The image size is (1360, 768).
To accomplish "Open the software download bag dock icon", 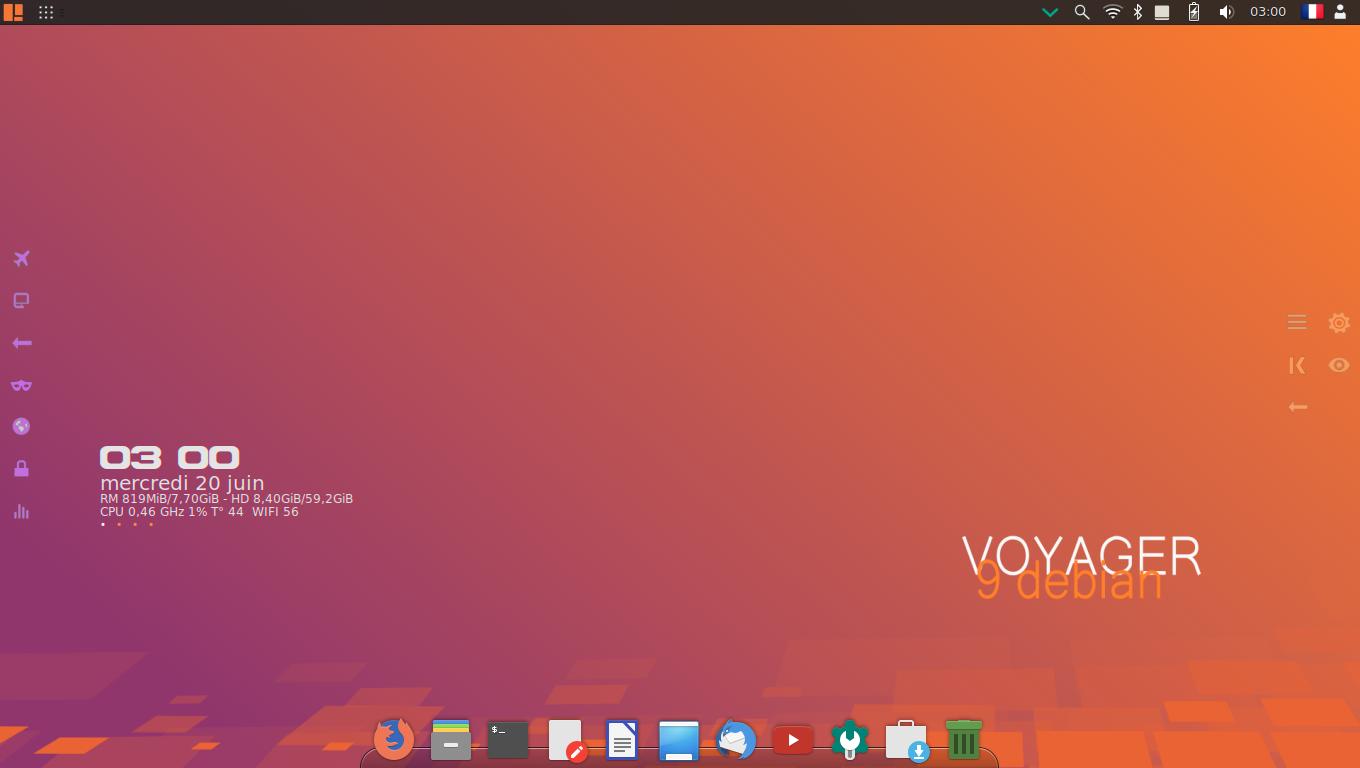I will 907,741.
